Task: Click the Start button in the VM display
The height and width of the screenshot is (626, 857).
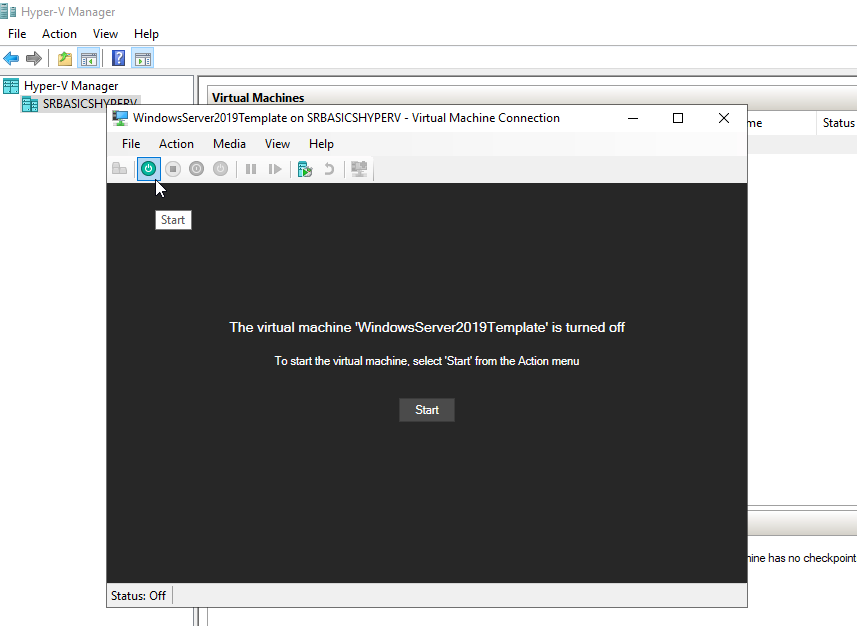Action: pyautogui.click(x=427, y=410)
